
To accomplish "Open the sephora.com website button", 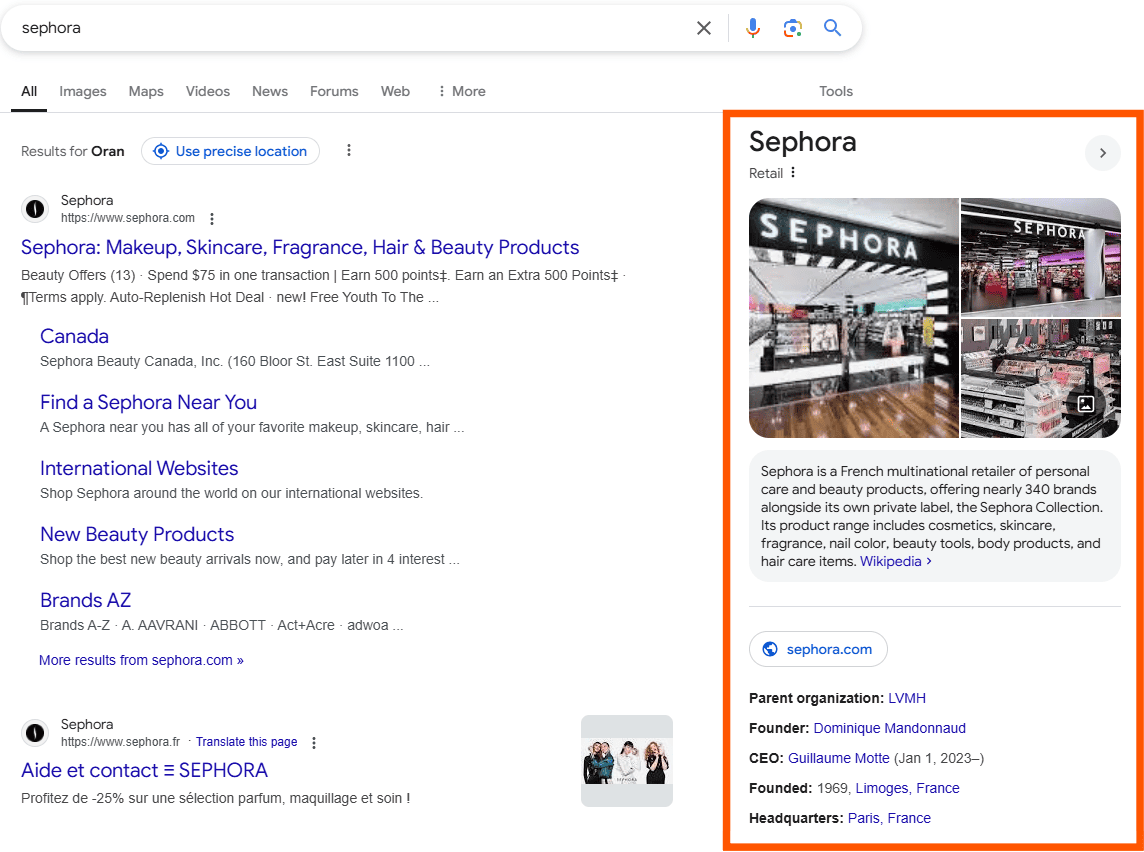I will [x=818, y=649].
